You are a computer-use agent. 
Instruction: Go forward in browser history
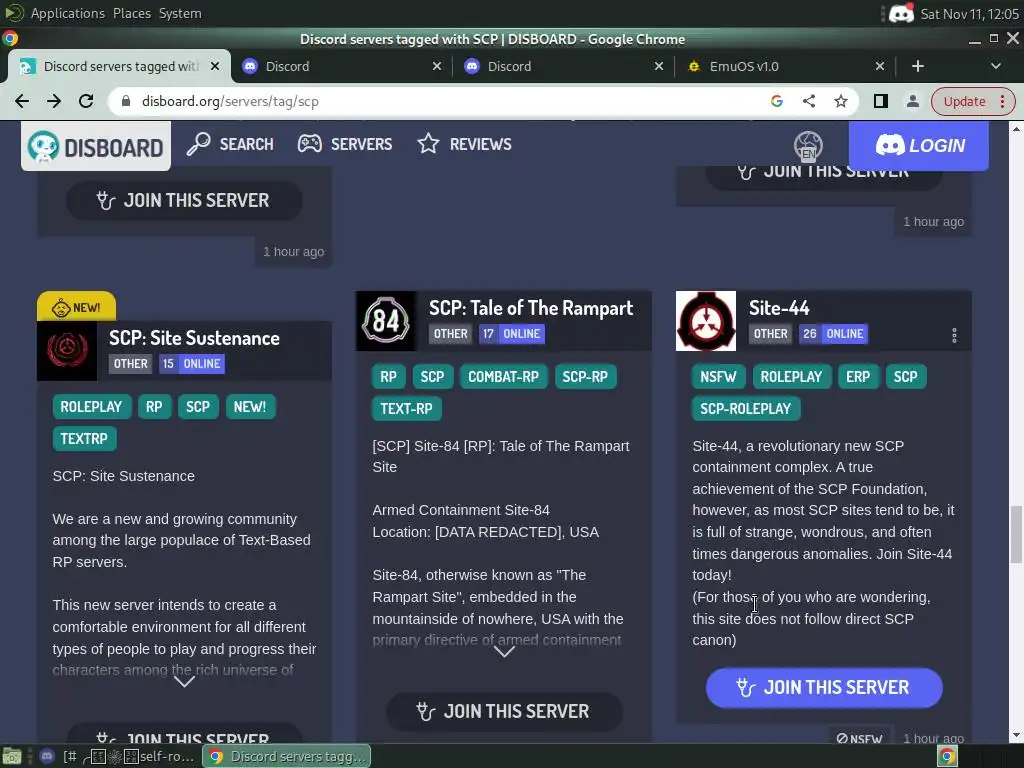[x=54, y=101]
